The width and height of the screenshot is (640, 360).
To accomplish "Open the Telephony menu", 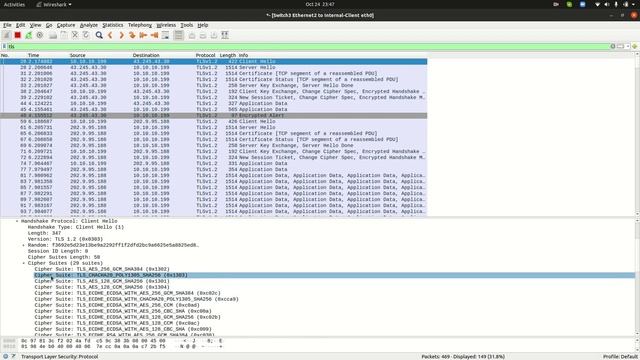I will [140, 25].
